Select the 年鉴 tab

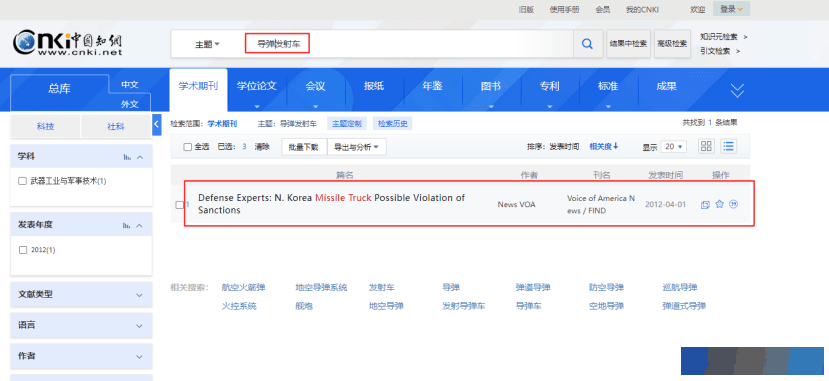(x=432, y=86)
